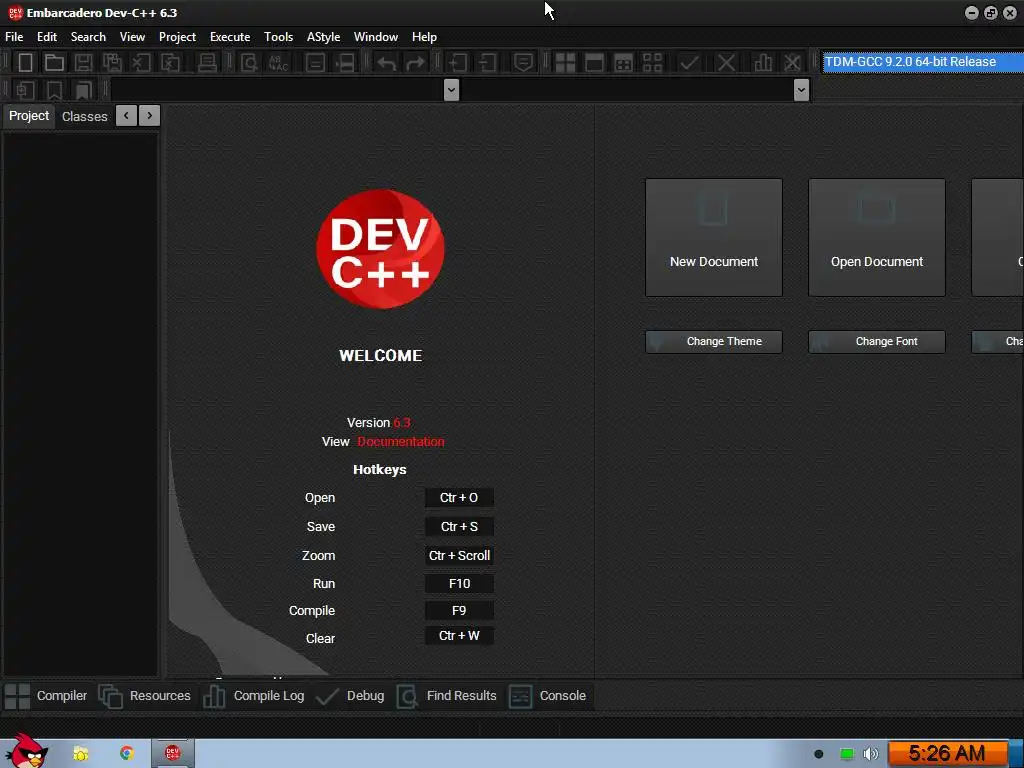The image size is (1024, 768).
Task: Open the Compile Log bottom tab
Action: tap(254, 696)
